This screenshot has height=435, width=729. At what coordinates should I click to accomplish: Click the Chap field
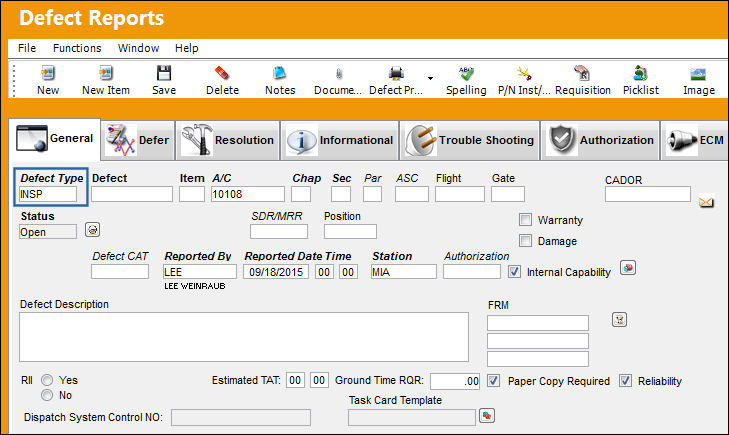click(301, 194)
